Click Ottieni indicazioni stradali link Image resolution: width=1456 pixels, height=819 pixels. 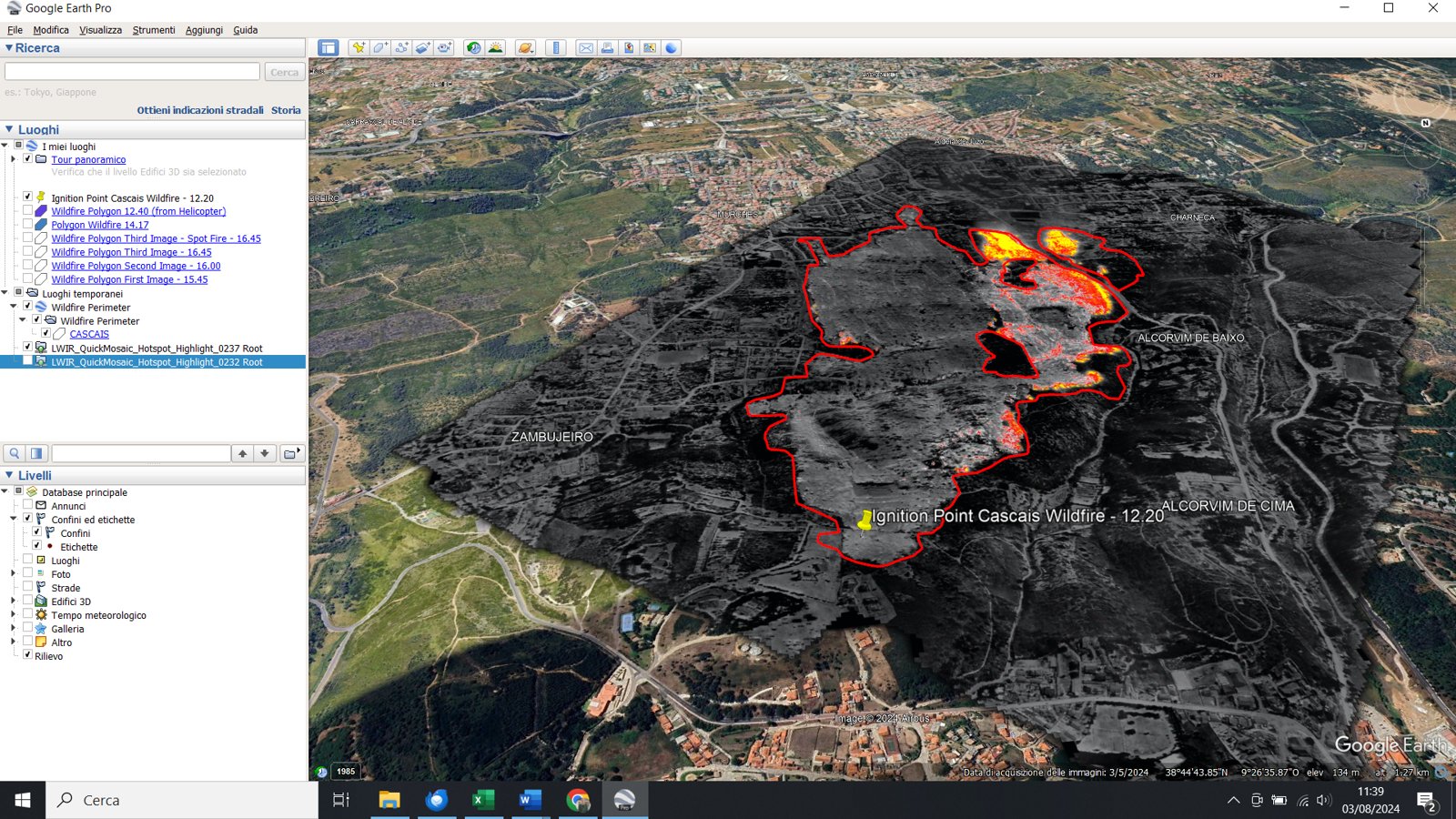(x=200, y=110)
